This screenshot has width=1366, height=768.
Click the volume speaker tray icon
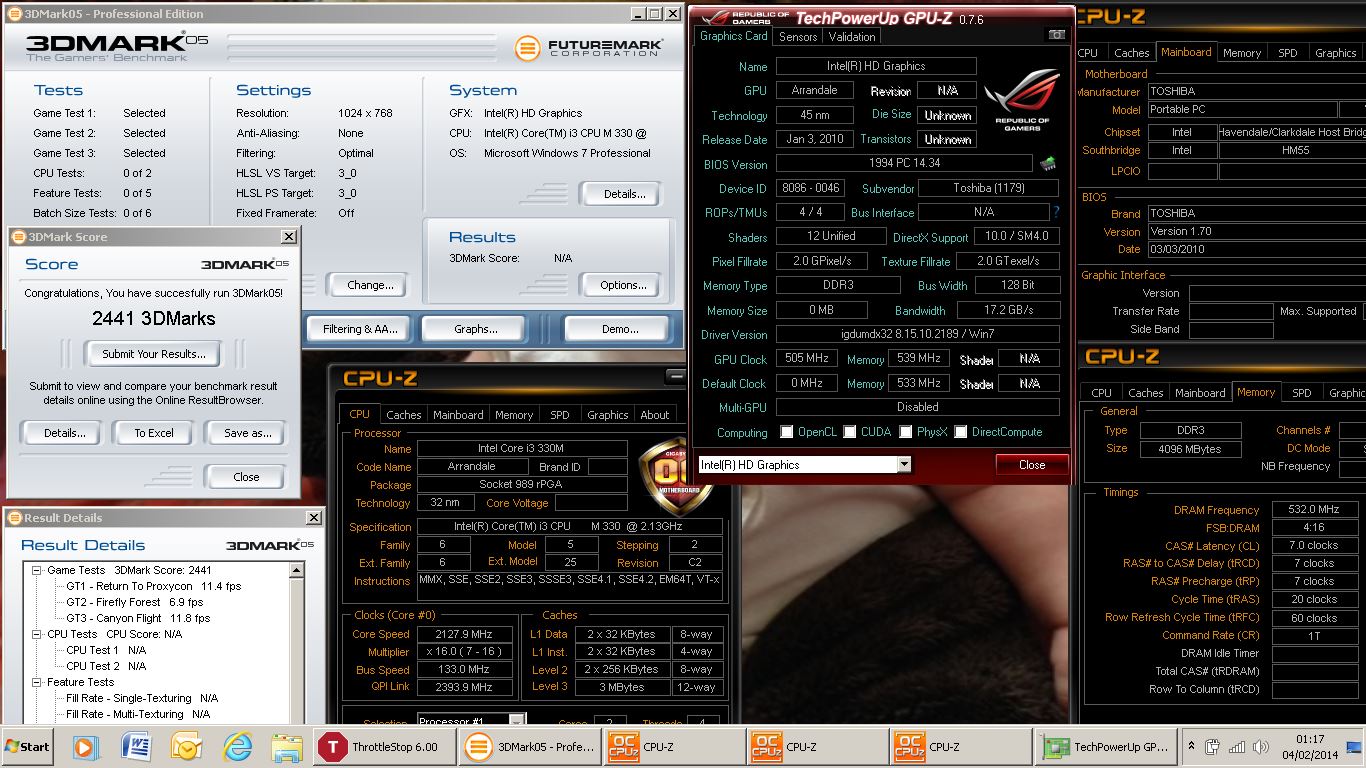point(1259,746)
